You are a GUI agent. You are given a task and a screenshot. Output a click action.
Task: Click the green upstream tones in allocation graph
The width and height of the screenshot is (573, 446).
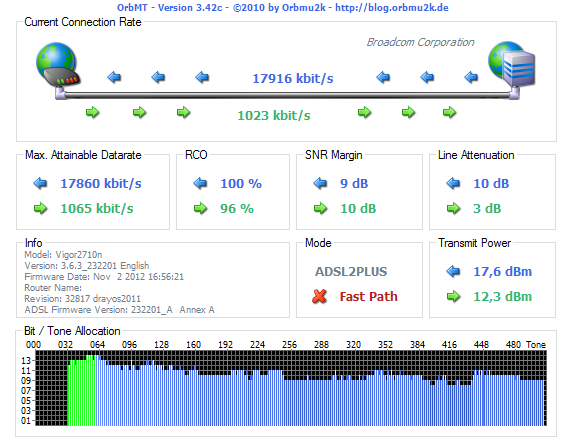click(x=82, y=390)
